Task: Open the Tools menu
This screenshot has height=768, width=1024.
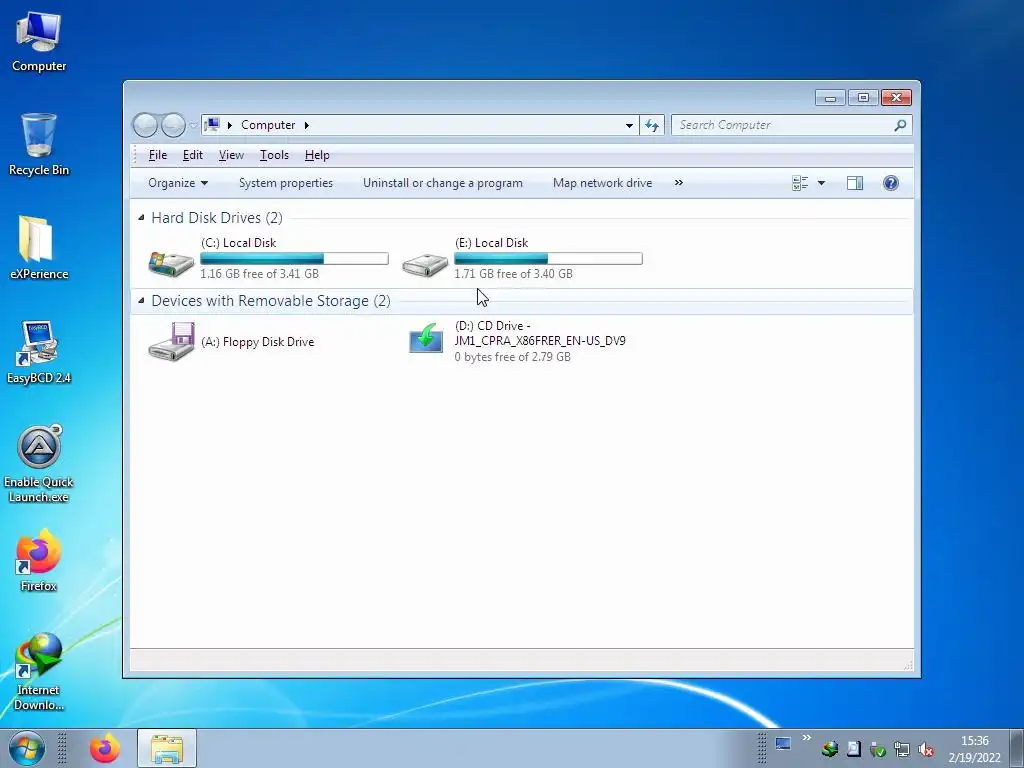Action: point(274,155)
